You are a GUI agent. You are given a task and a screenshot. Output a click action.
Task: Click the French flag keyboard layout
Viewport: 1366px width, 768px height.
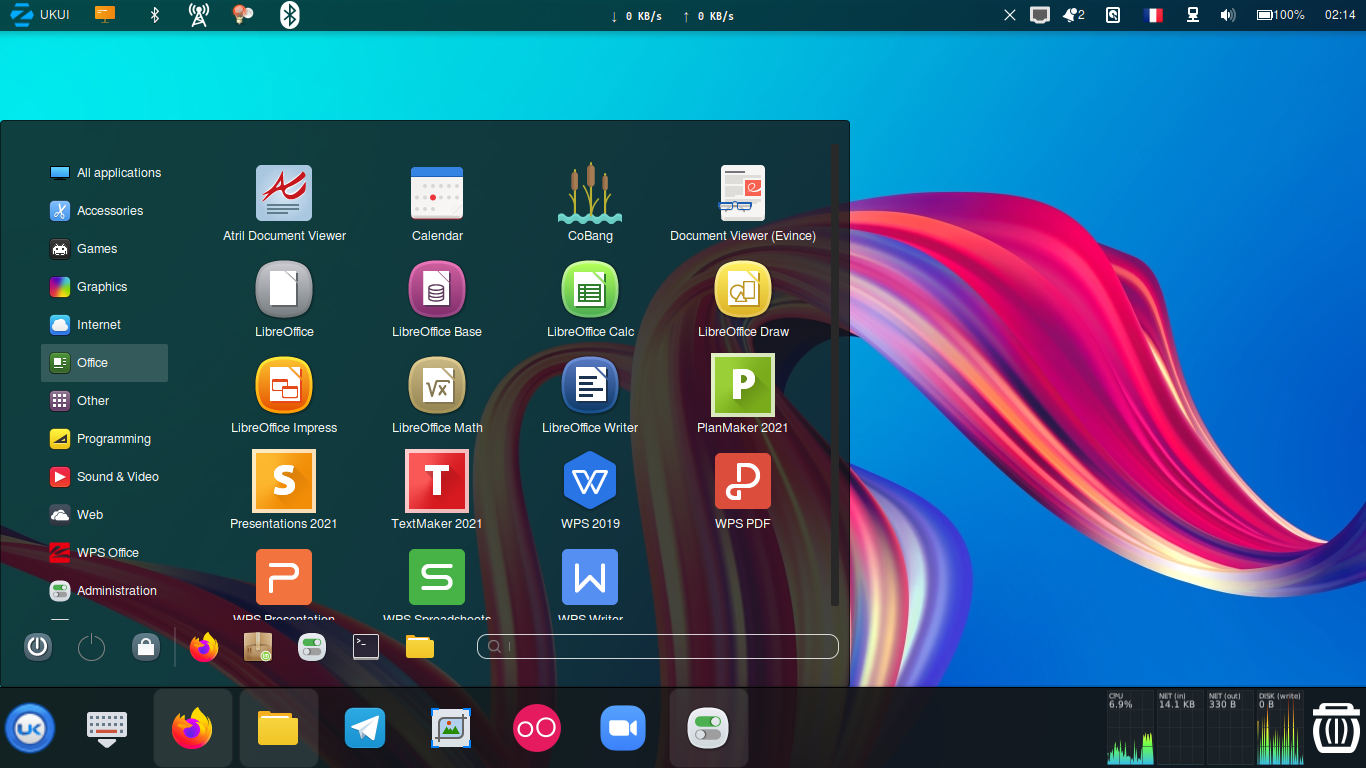[x=1153, y=15]
